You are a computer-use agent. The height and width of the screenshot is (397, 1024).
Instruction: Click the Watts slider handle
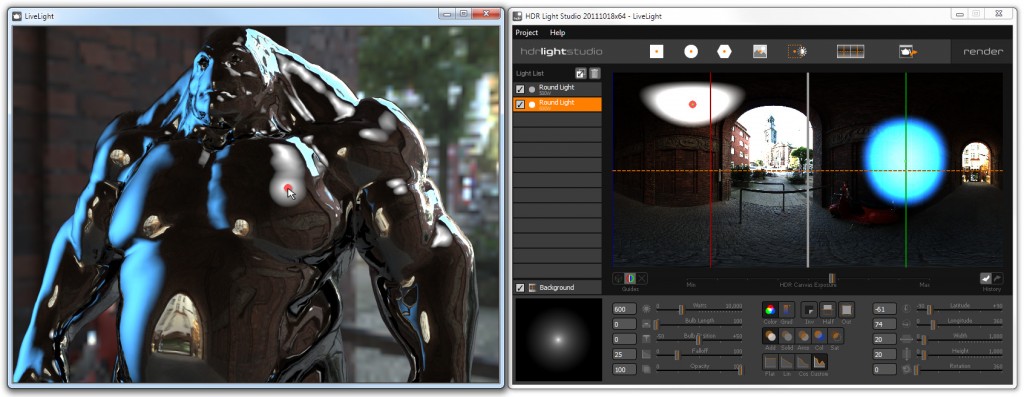click(680, 310)
